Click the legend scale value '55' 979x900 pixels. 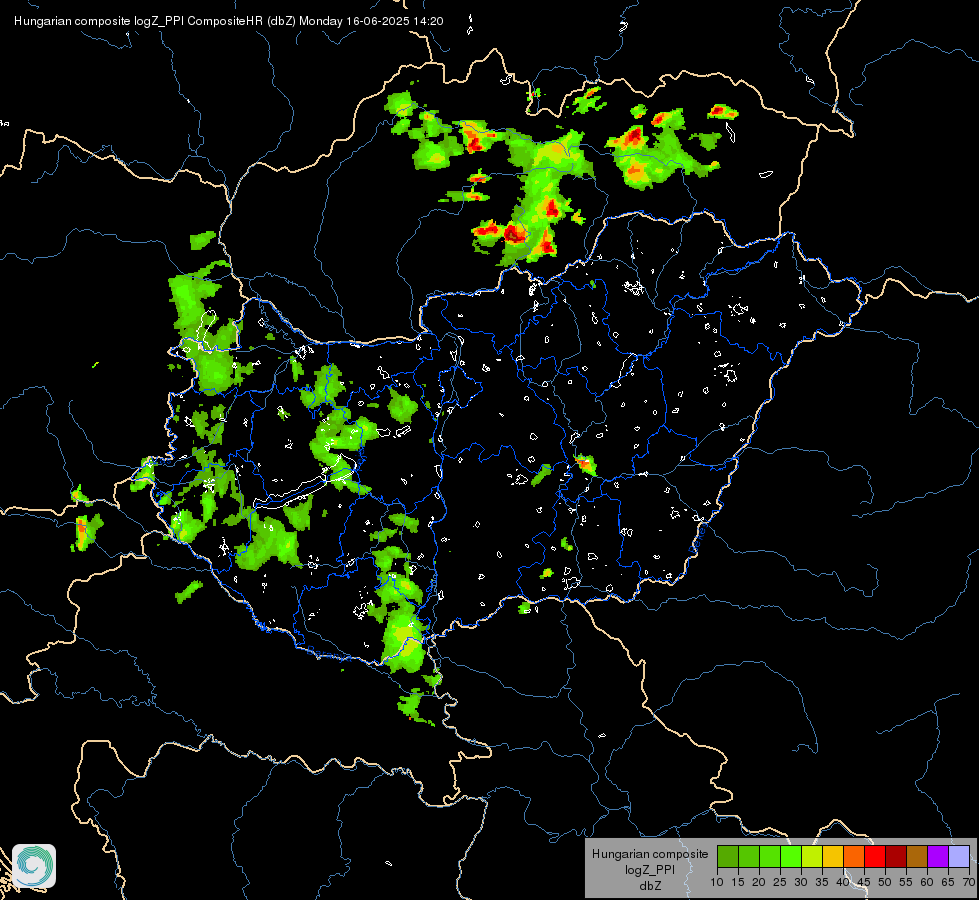pos(906,883)
